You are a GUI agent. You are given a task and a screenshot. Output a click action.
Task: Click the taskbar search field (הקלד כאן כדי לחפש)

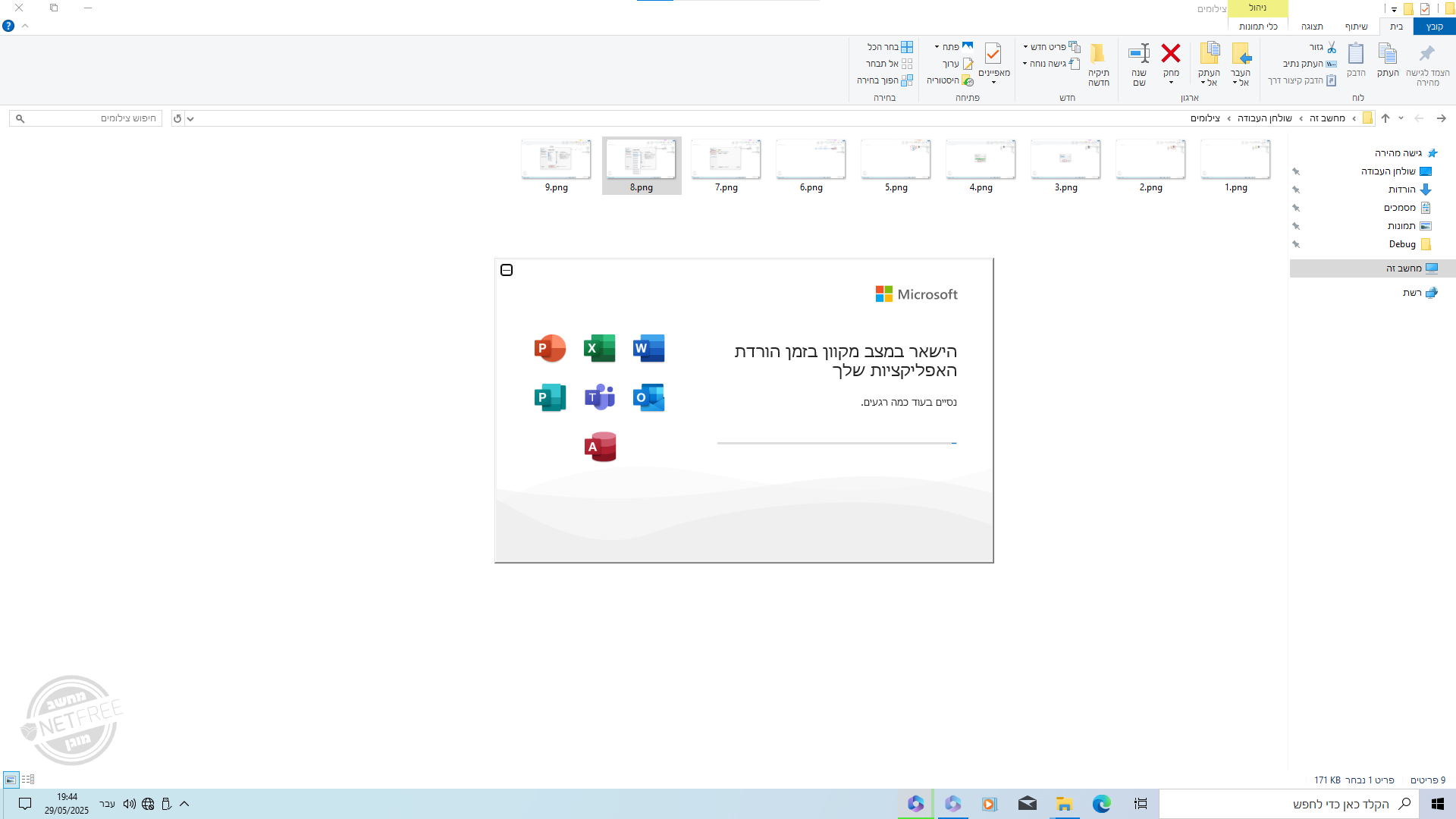click(1289, 804)
